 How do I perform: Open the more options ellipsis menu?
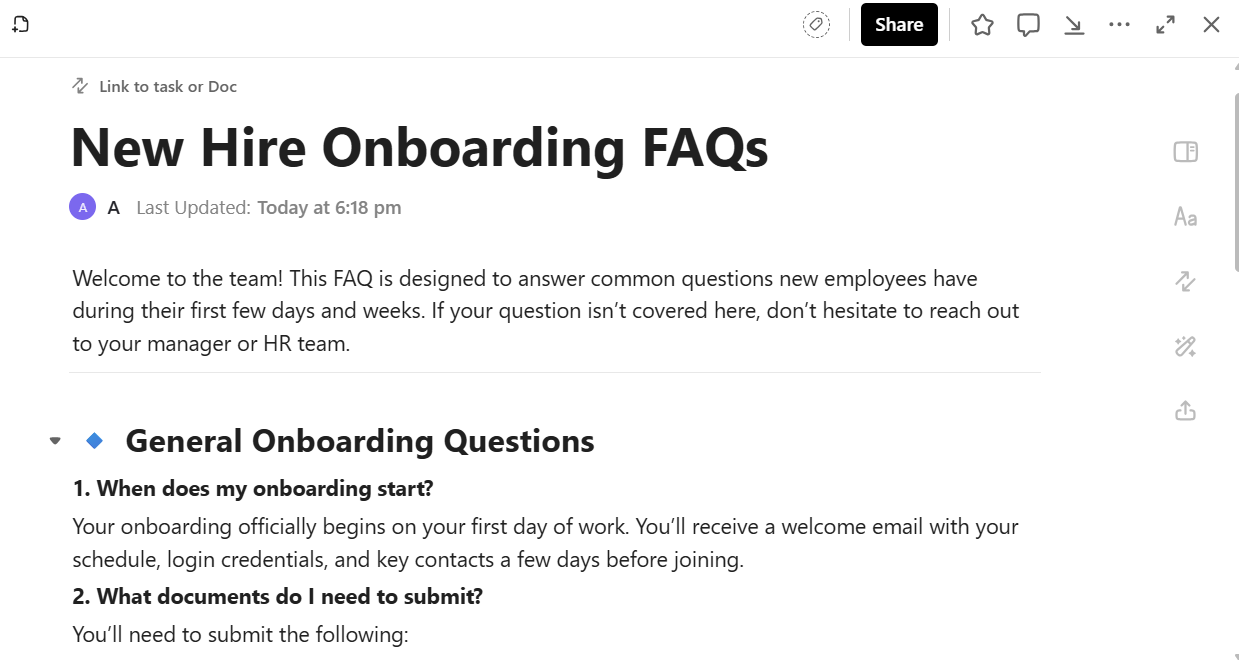1119,24
